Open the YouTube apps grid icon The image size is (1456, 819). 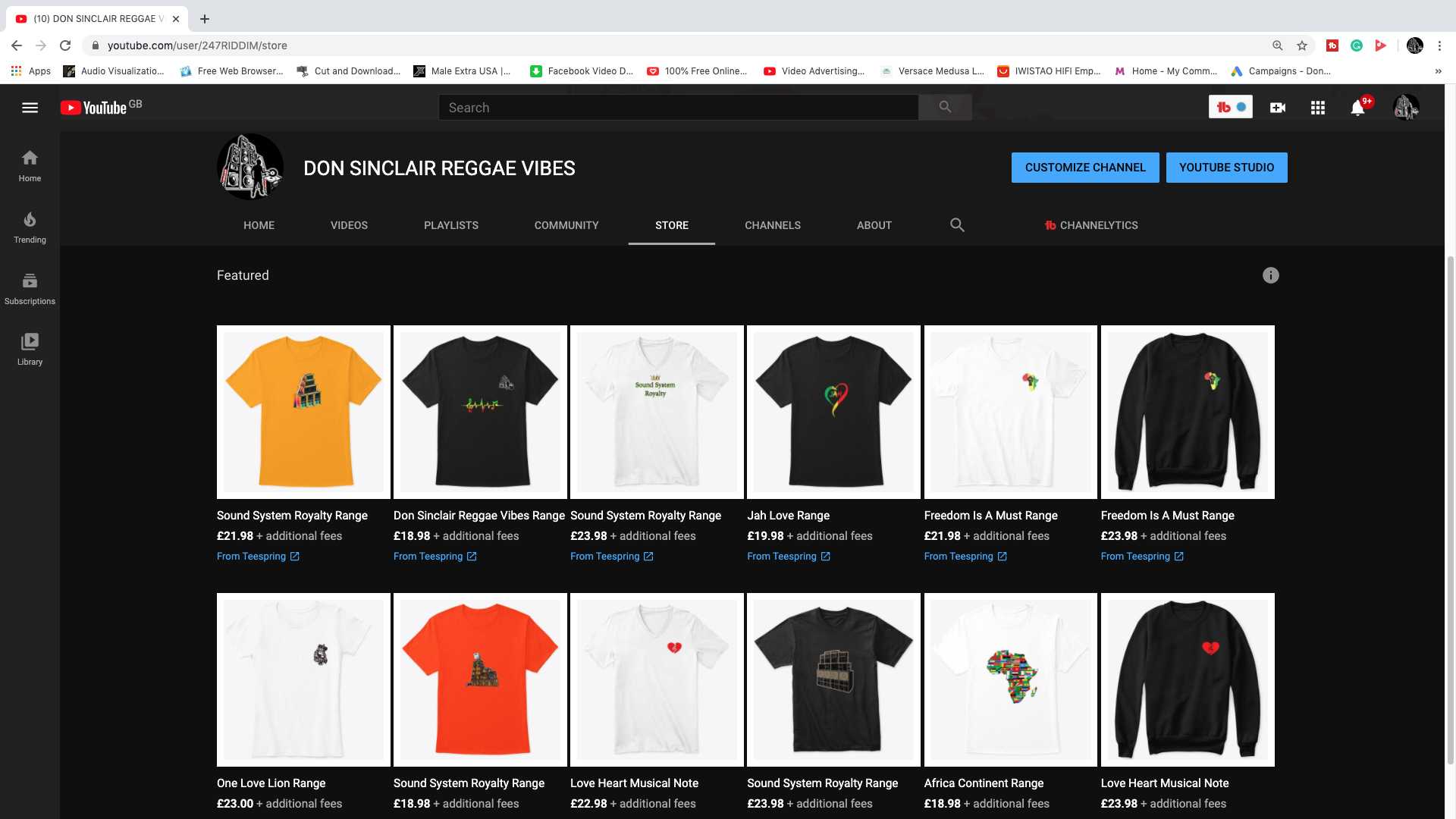1318,108
